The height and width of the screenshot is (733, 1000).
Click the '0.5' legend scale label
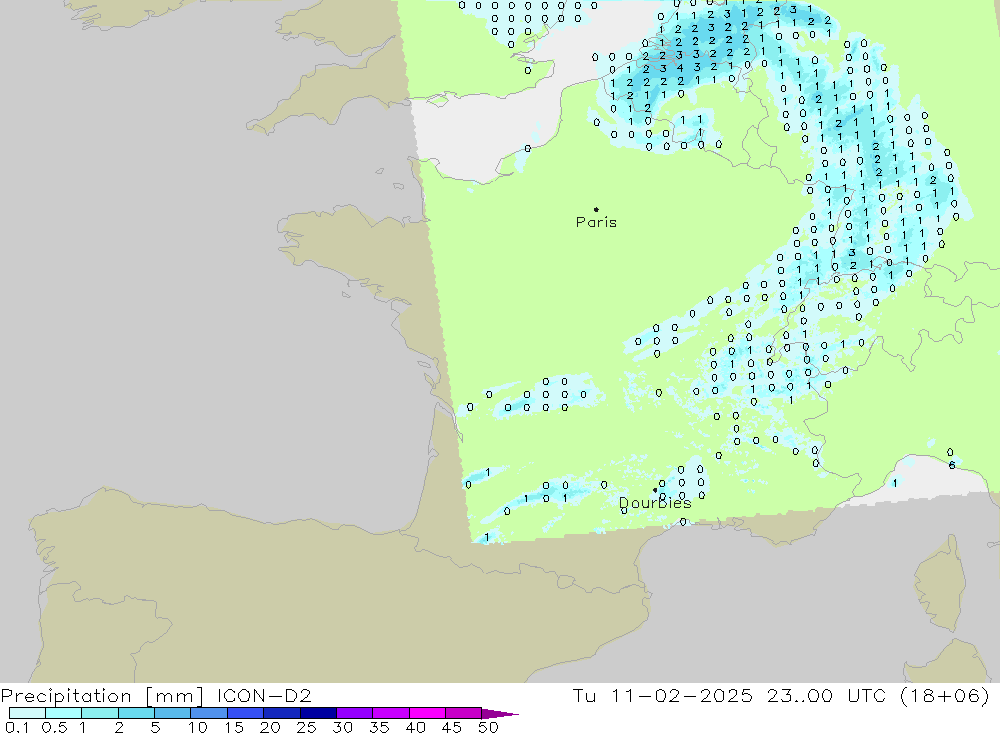55,727
